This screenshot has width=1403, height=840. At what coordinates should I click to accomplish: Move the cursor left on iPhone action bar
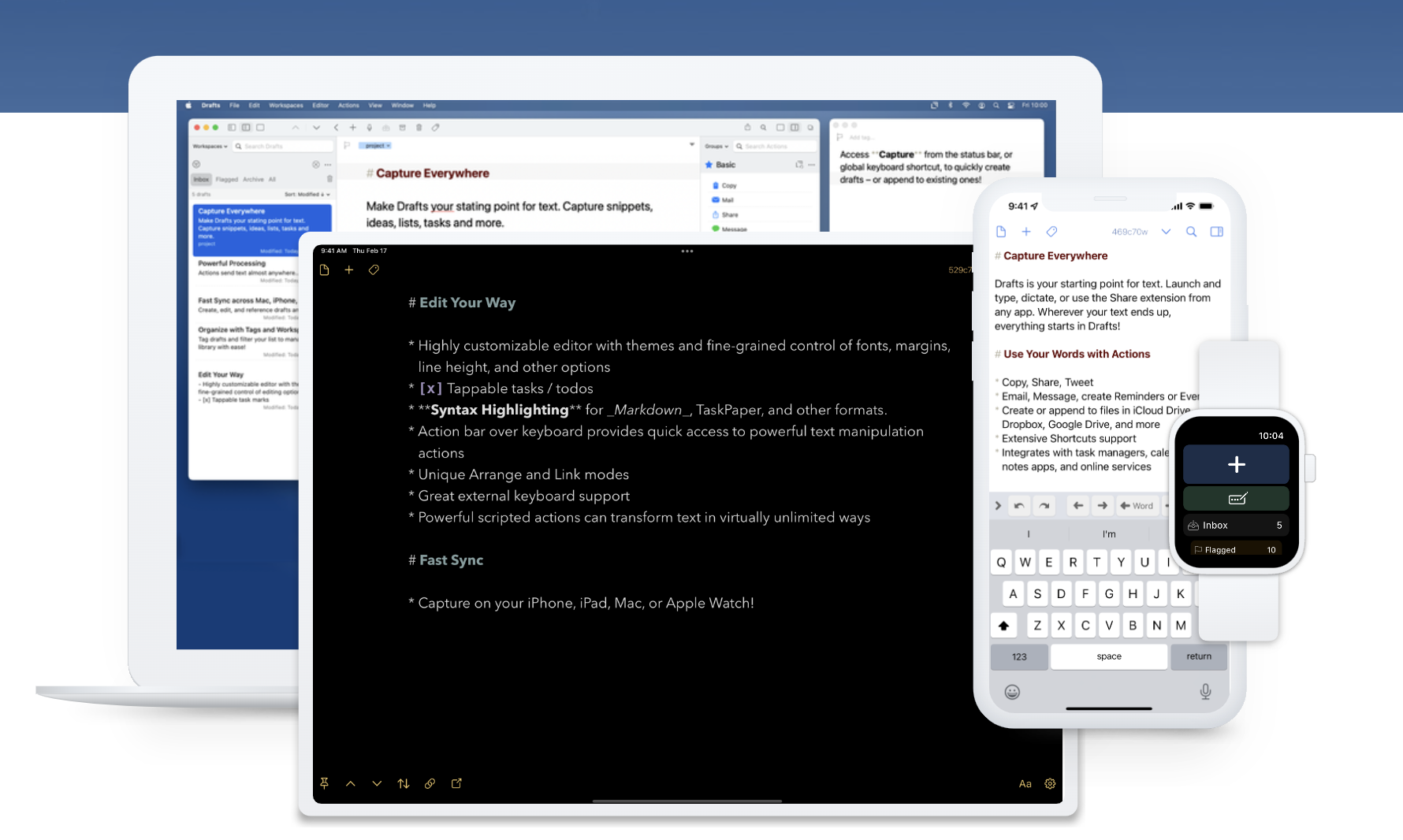tap(1078, 506)
